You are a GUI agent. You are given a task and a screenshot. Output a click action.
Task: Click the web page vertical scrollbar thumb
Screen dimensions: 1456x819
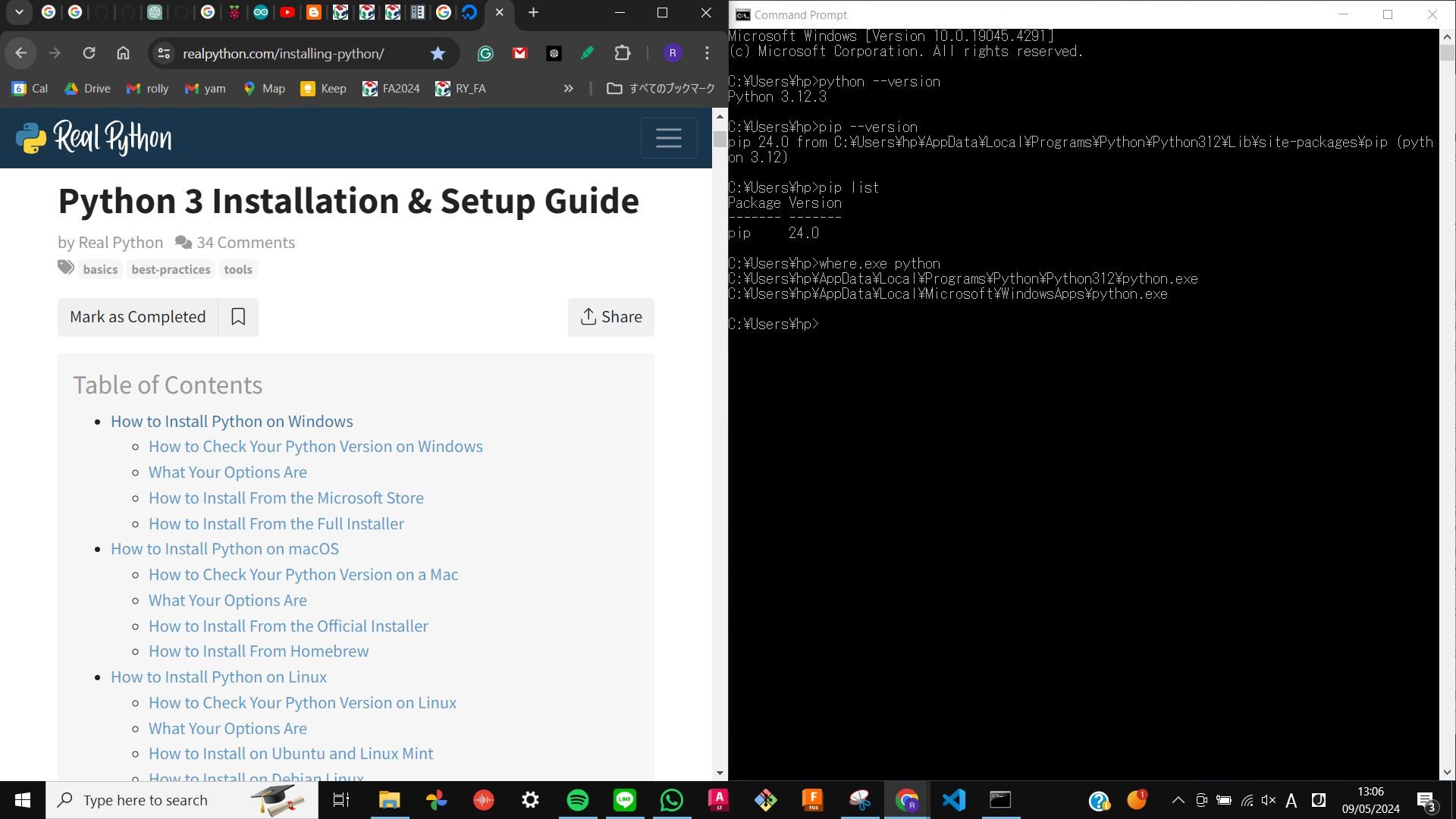(x=719, y=140)
